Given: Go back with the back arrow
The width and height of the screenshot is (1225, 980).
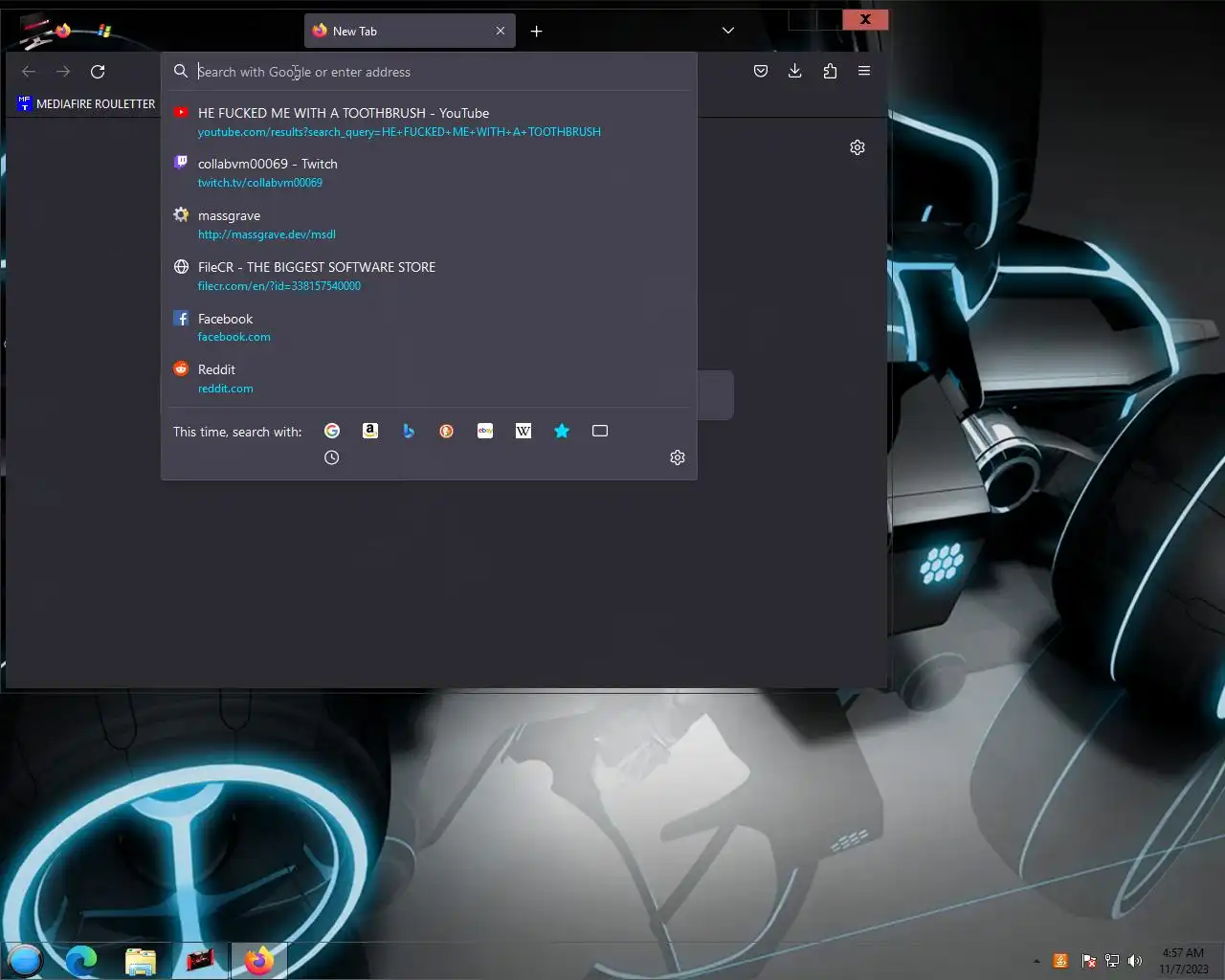Looking at the screenshot, I should pos(29,72).
